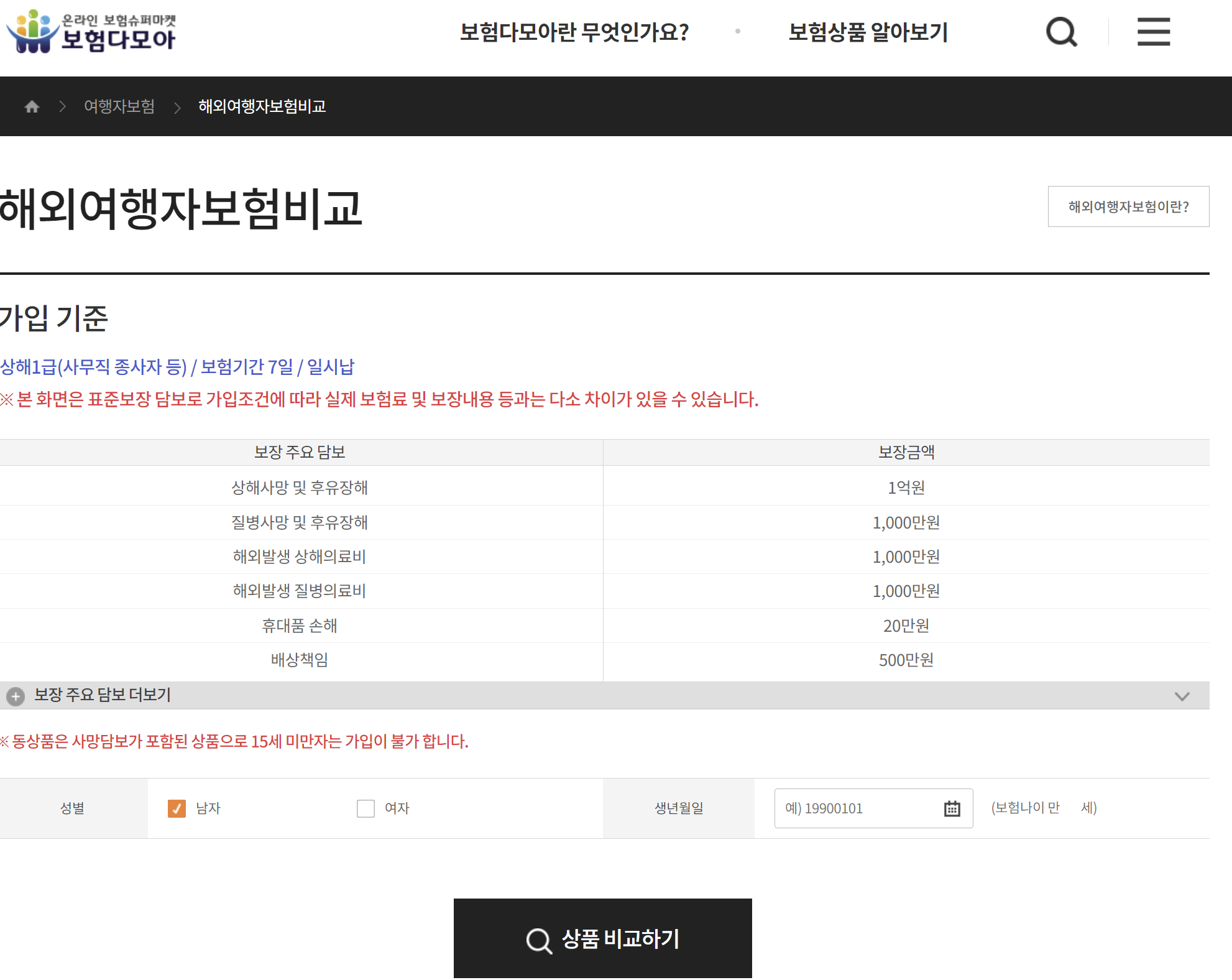Viewport: 1232px width, 980px height.
Task: Check the 남자 gender checkbox
Action: [x=177, y=808]
